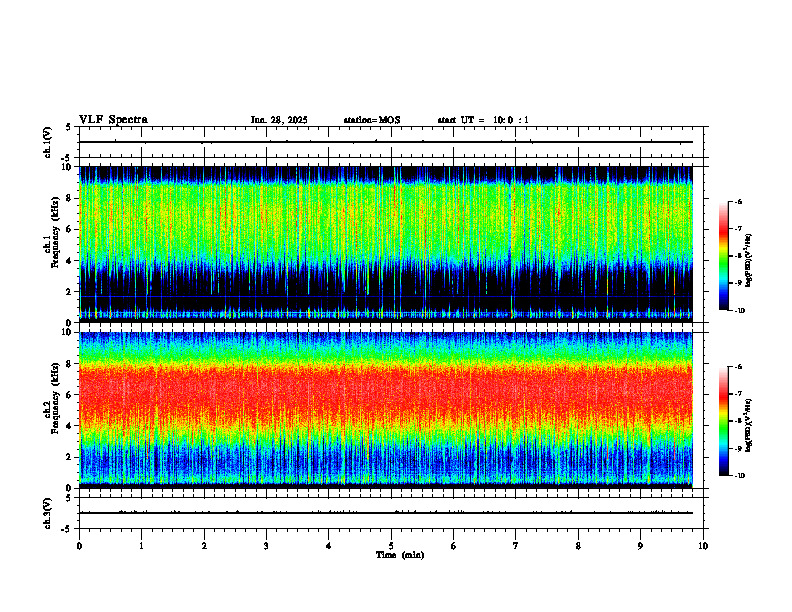The height and width of the screenshot is (612, 792).
Task: Click the "6" kHz tick on ch.2 frequency axis
Action: pos(70,394)
